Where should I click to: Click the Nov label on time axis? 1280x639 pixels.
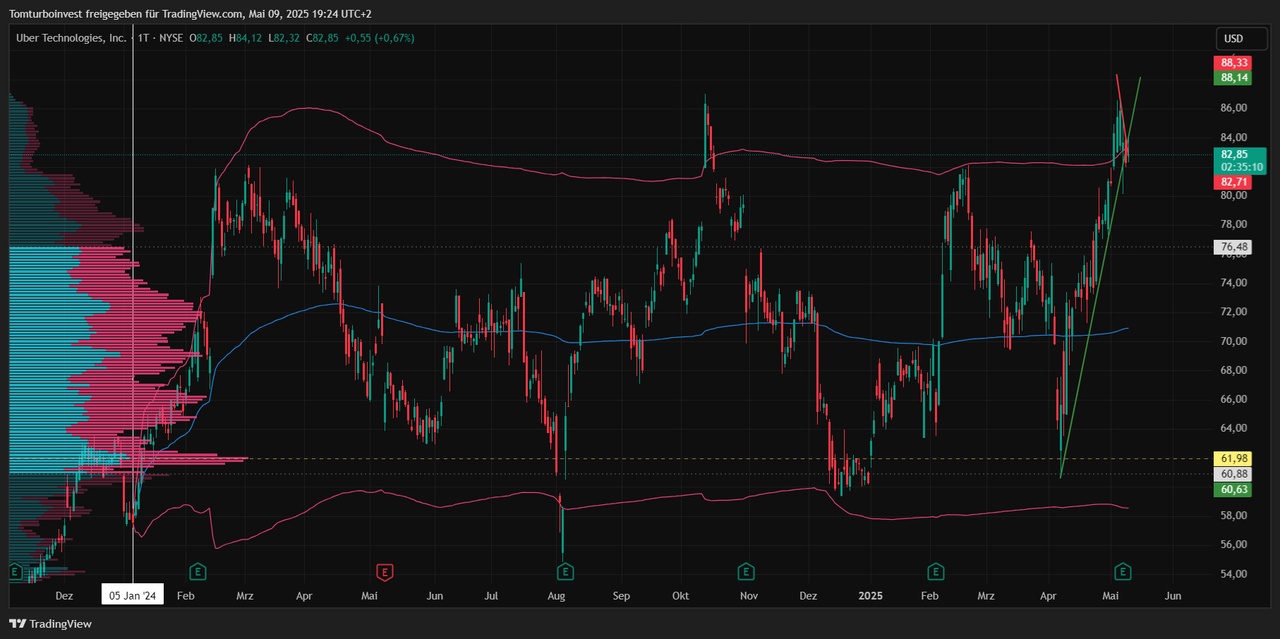click(749, 596)
